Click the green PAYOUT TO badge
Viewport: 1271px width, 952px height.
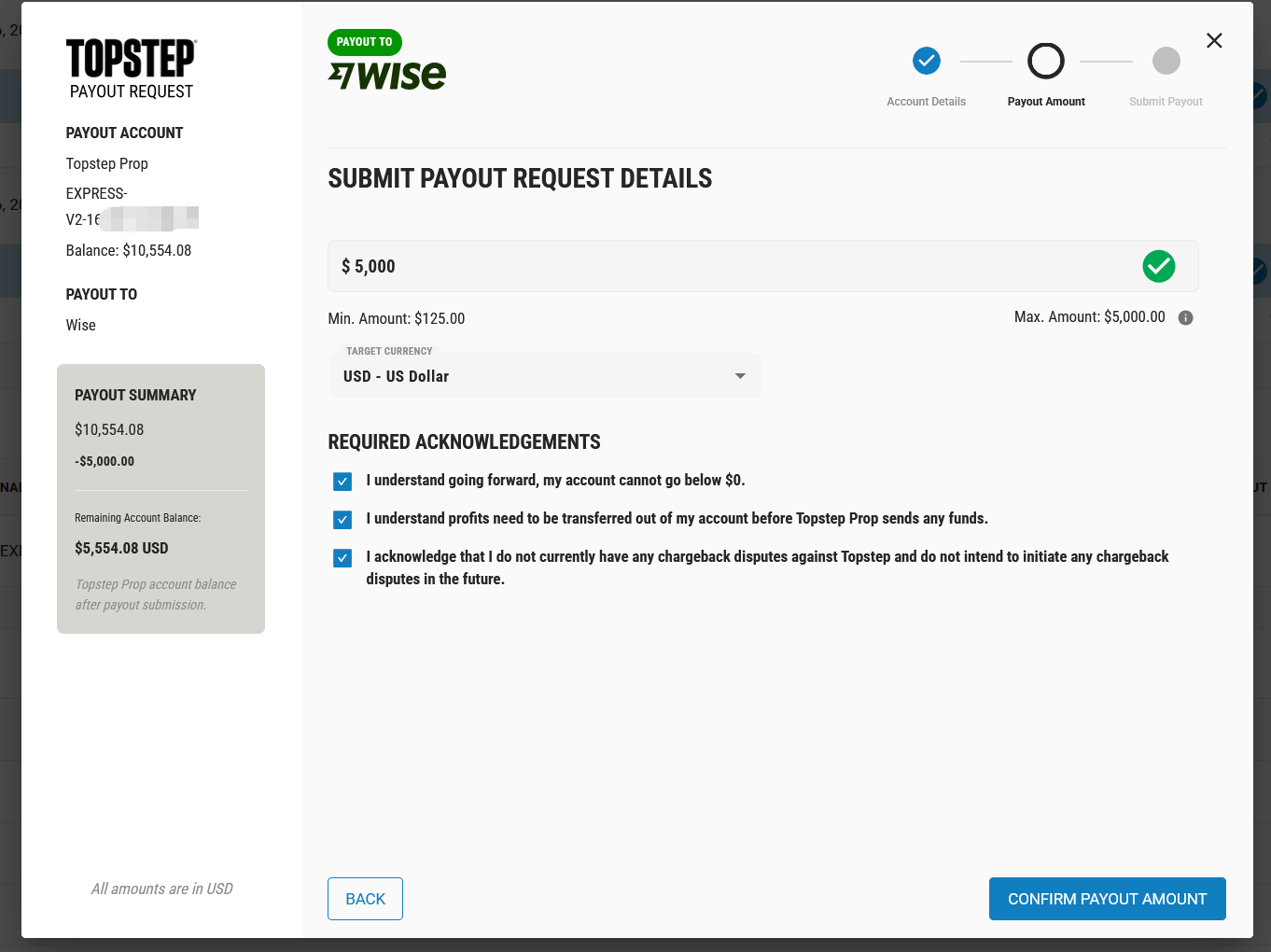pyautogui.click(x=365, y=42)
